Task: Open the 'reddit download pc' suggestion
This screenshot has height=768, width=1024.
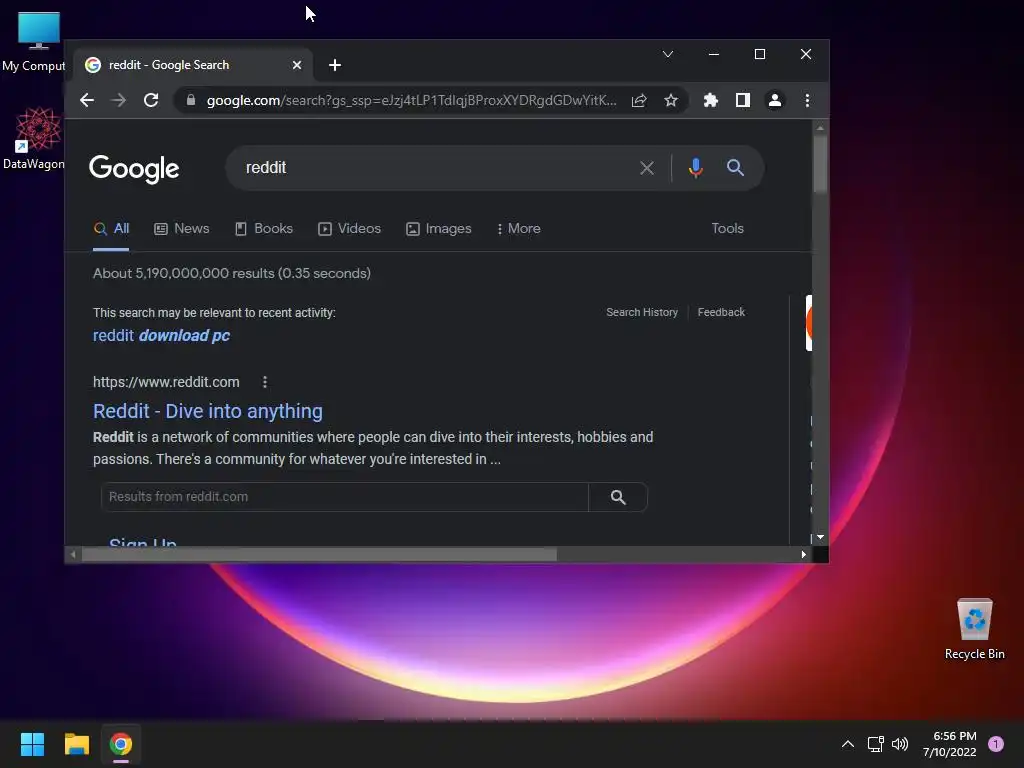Action: tap(161, 335)
